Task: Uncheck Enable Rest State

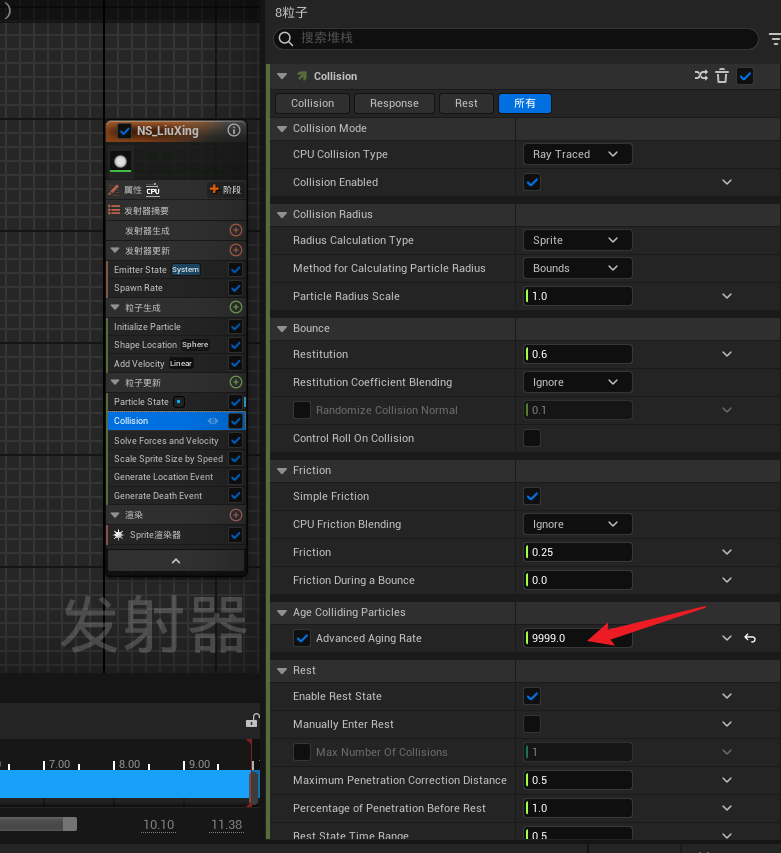Action: 532,696
